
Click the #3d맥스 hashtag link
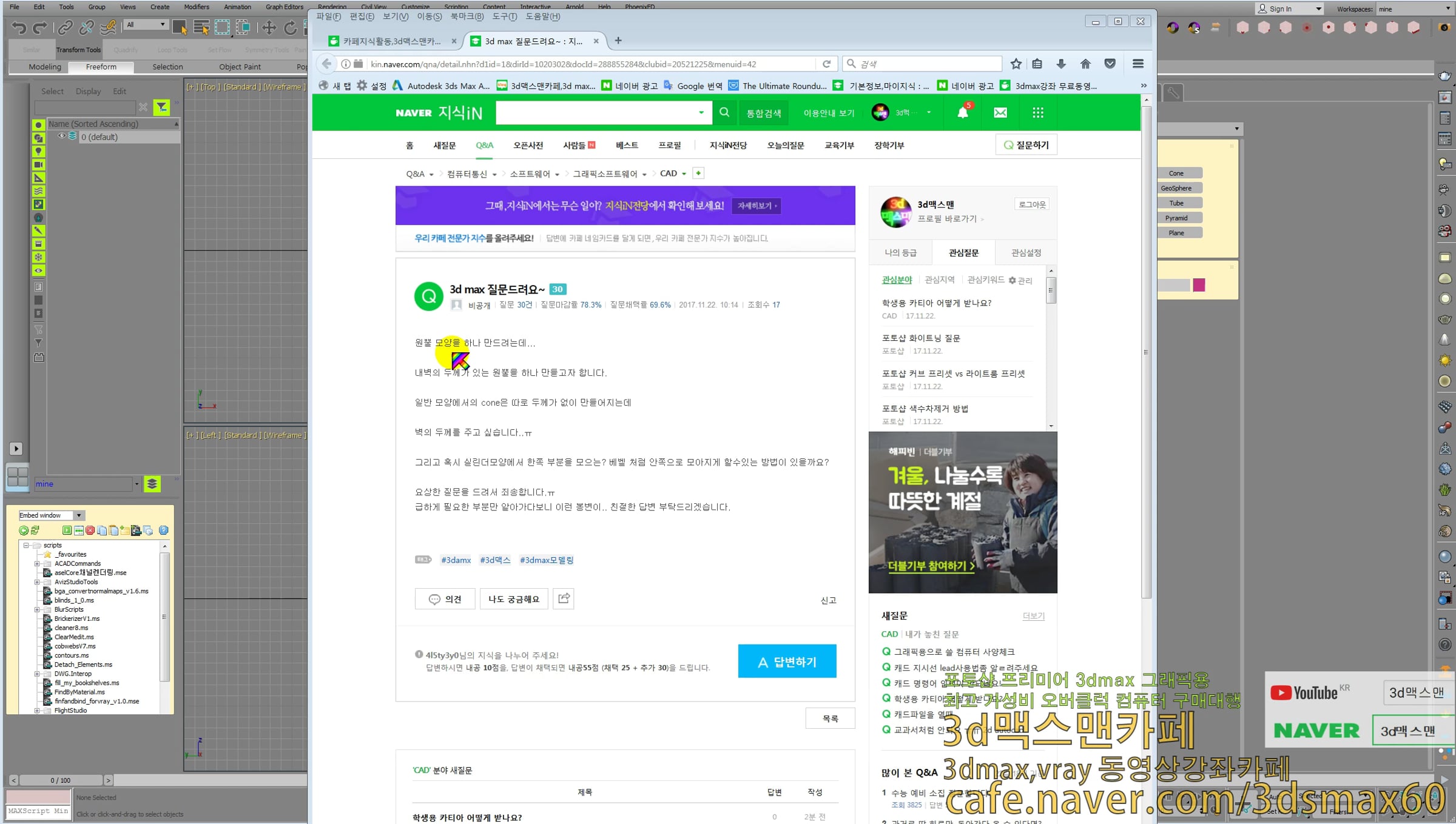495,560
